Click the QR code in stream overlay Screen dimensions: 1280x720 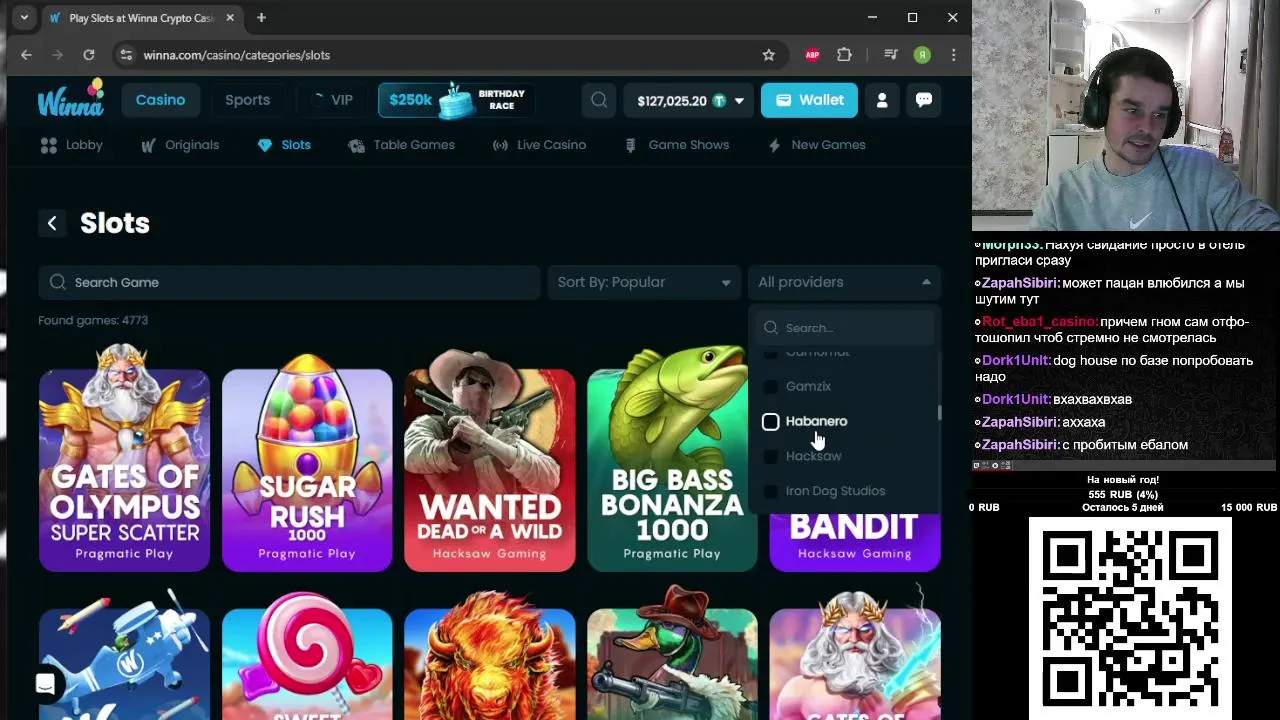(x=1130, y=618)
